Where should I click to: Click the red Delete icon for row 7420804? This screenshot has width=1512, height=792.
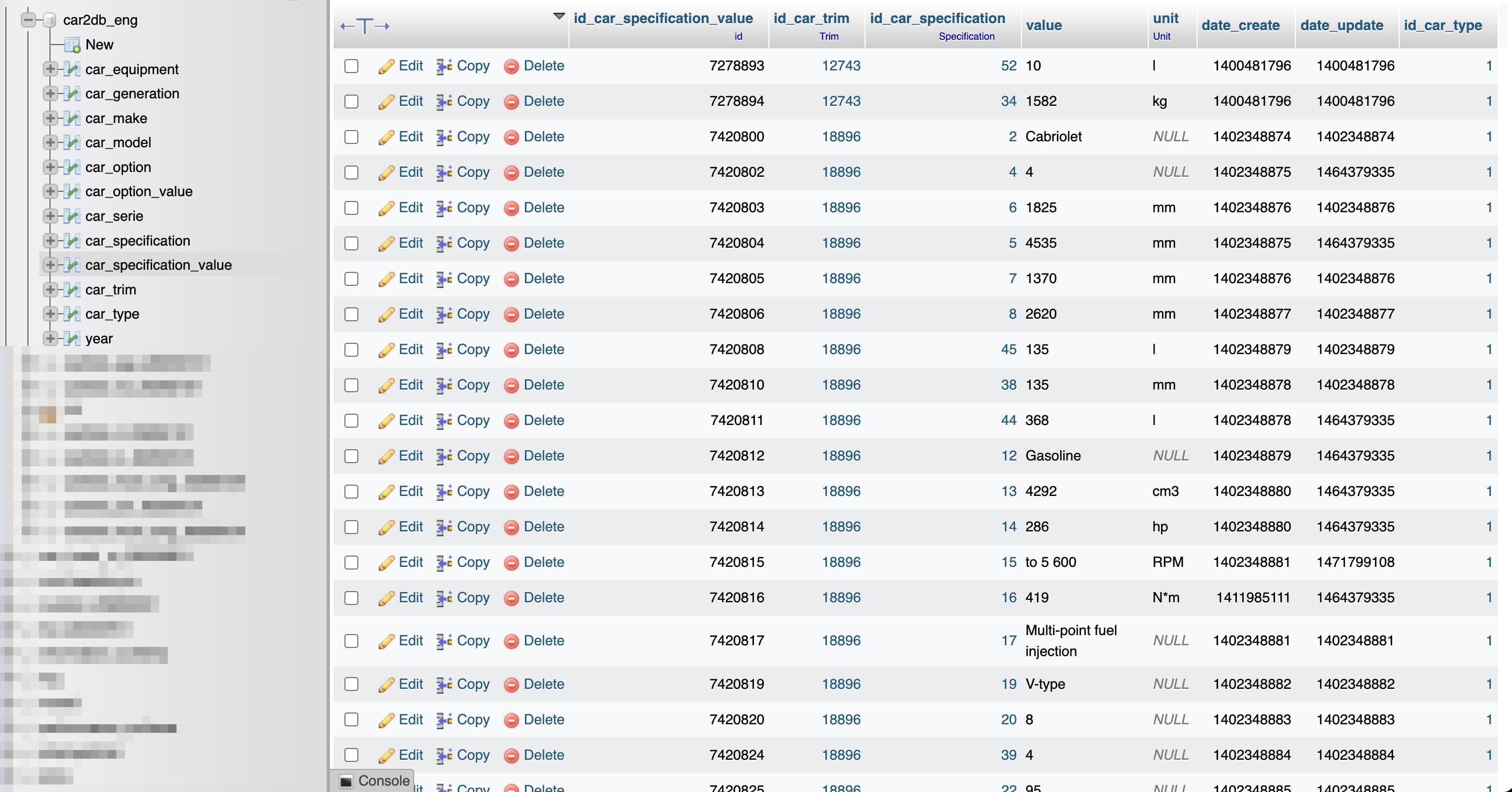[x=511, y=243]
